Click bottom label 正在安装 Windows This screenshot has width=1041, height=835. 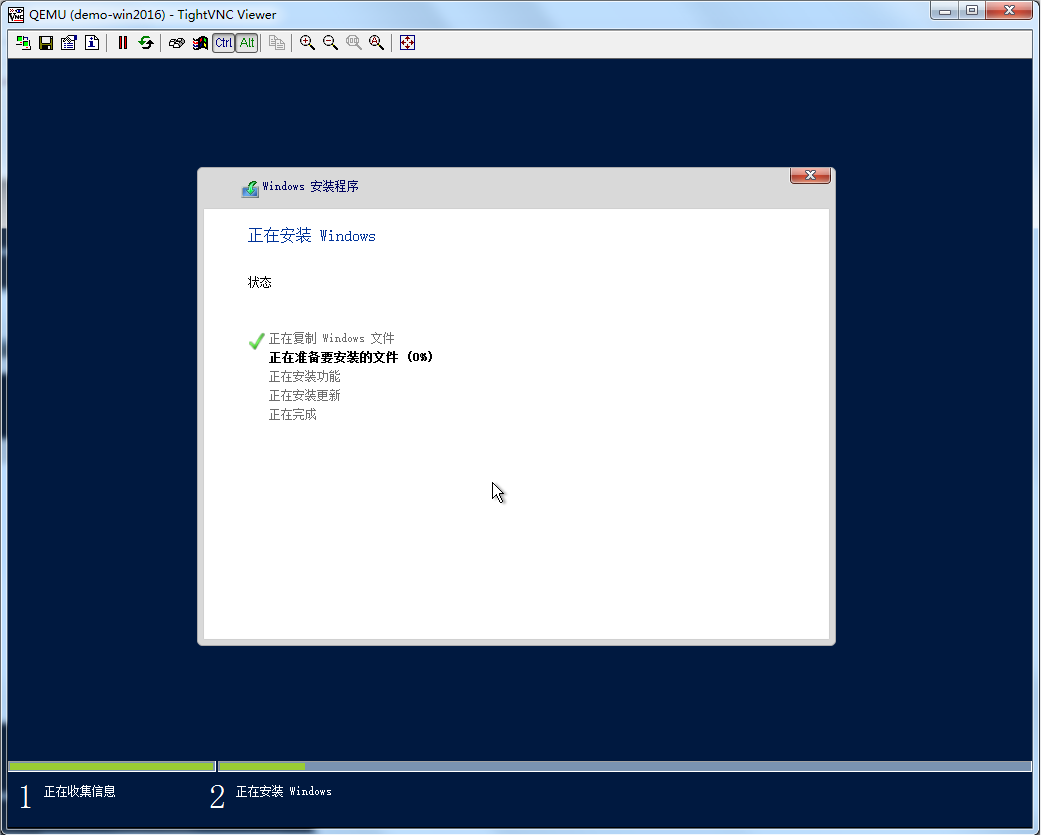(x=283, y=791)
